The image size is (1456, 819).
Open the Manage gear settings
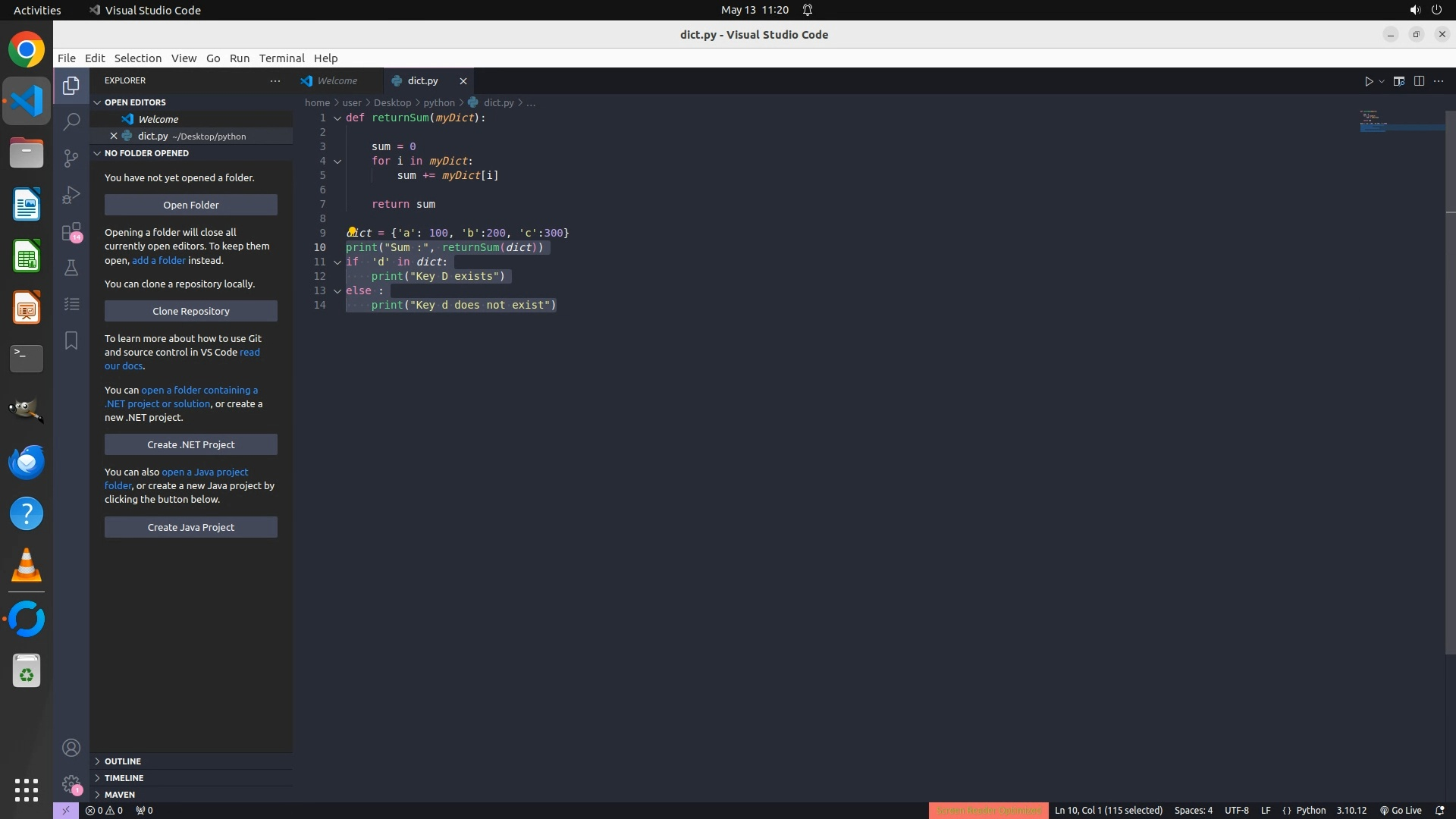(x=71, y=783)
